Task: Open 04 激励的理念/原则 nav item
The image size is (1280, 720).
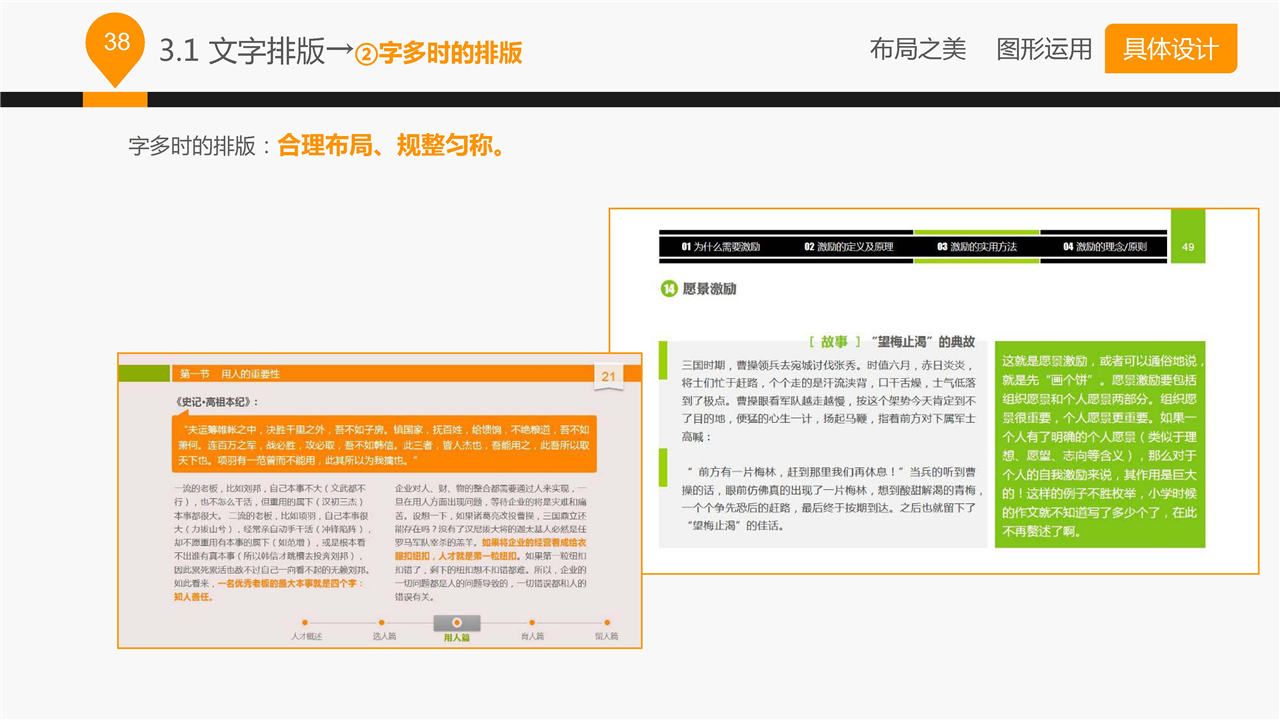Action: [1104, 246]
